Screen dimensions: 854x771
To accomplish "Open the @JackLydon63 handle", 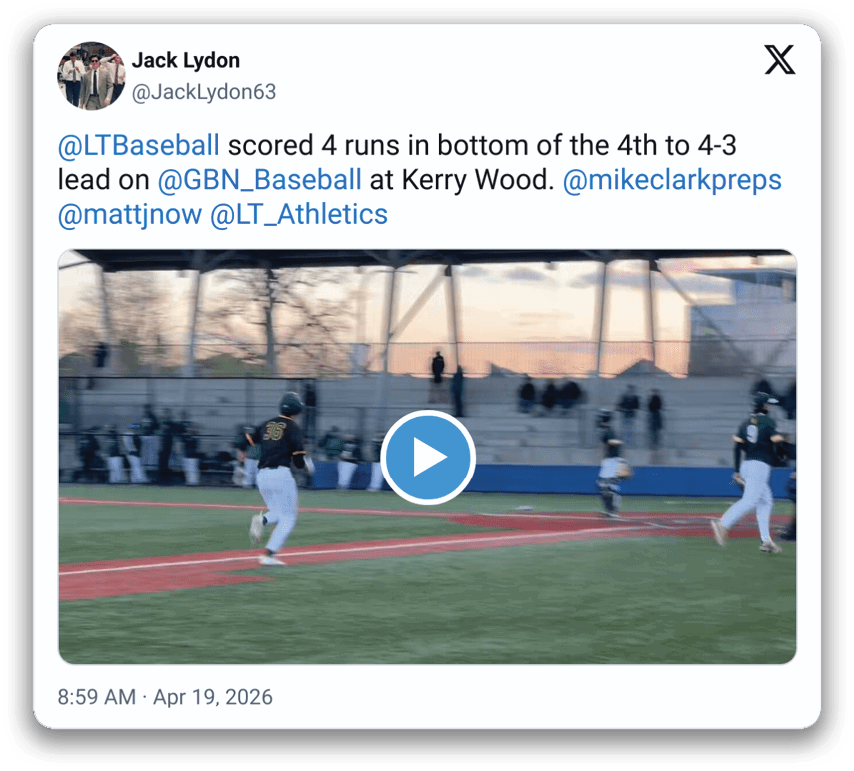I will 204,91.
